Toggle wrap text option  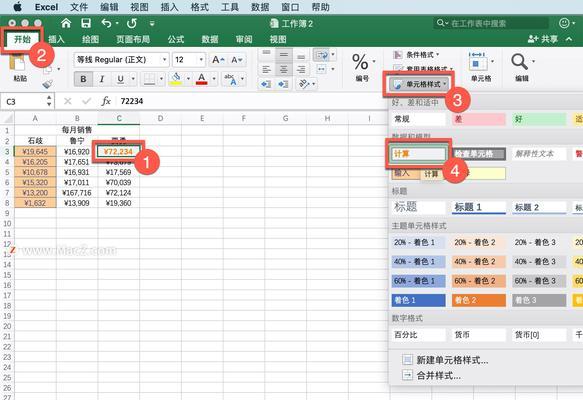(x=322, y=55)
